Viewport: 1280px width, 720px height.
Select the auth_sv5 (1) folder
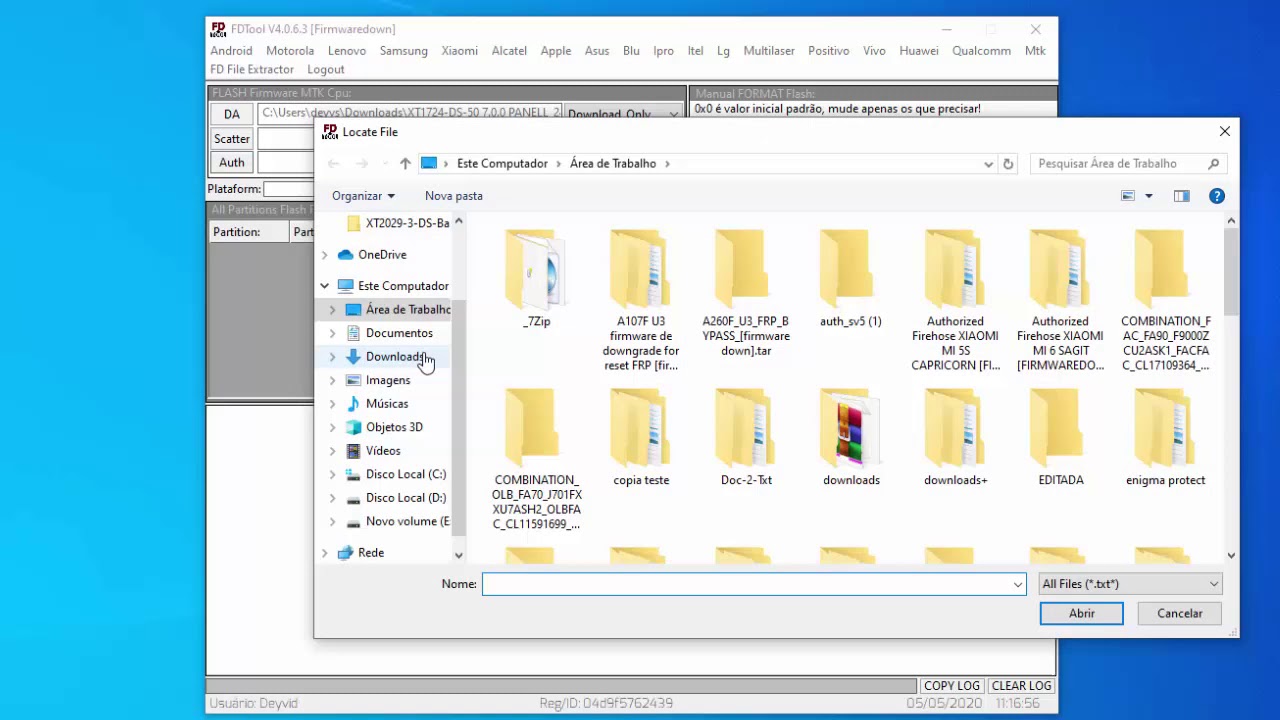click(x=850, y=279)
